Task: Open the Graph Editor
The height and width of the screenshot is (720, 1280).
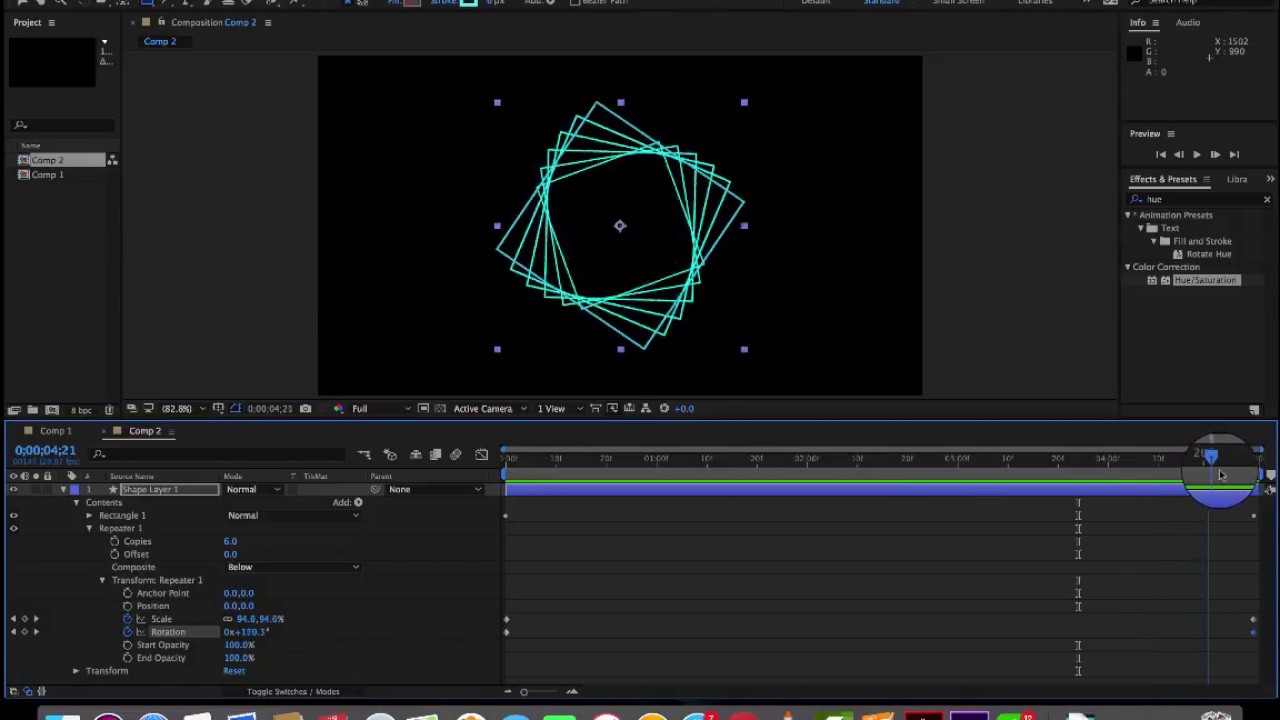Action: pyautogui.click(x=481, y=455)
